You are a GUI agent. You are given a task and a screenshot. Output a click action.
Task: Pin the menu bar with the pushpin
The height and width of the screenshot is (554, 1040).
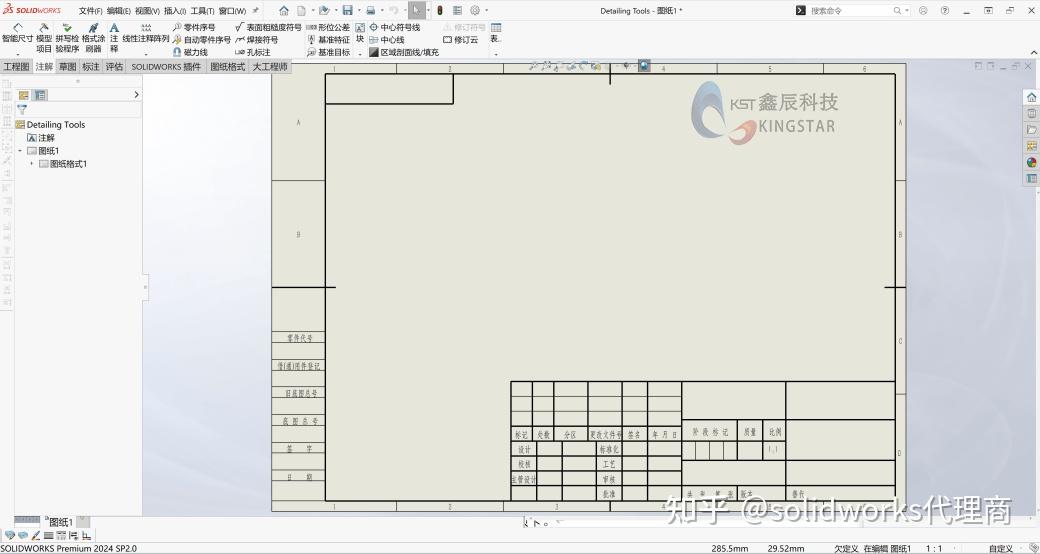(x=255, y=11)
